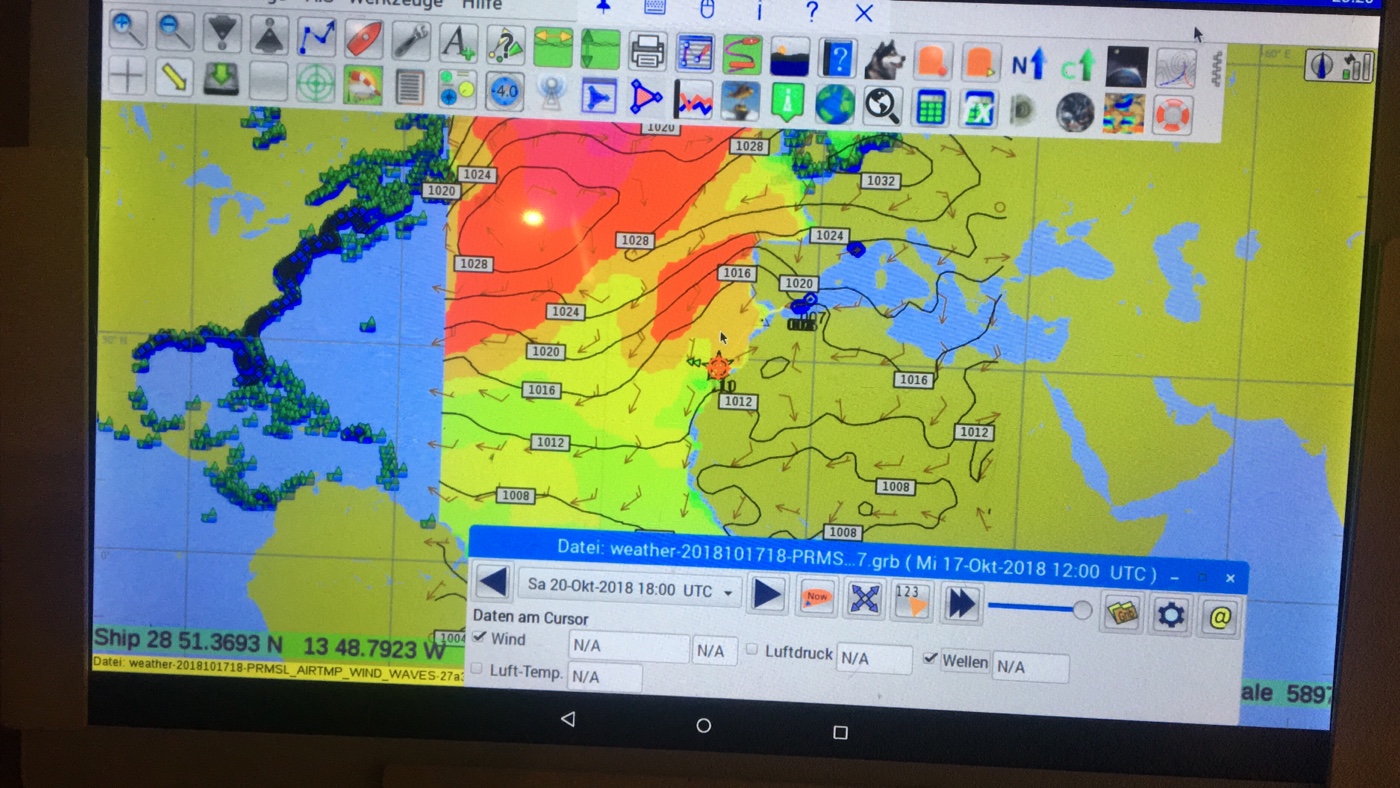Click the orange lifebuoy icon at the toolbar end

pos(1173,114)
